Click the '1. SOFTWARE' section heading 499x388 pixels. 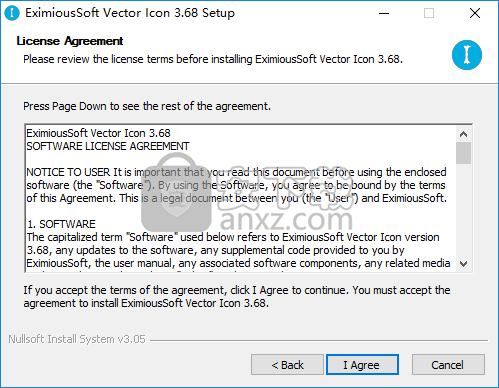click(61, 224)
